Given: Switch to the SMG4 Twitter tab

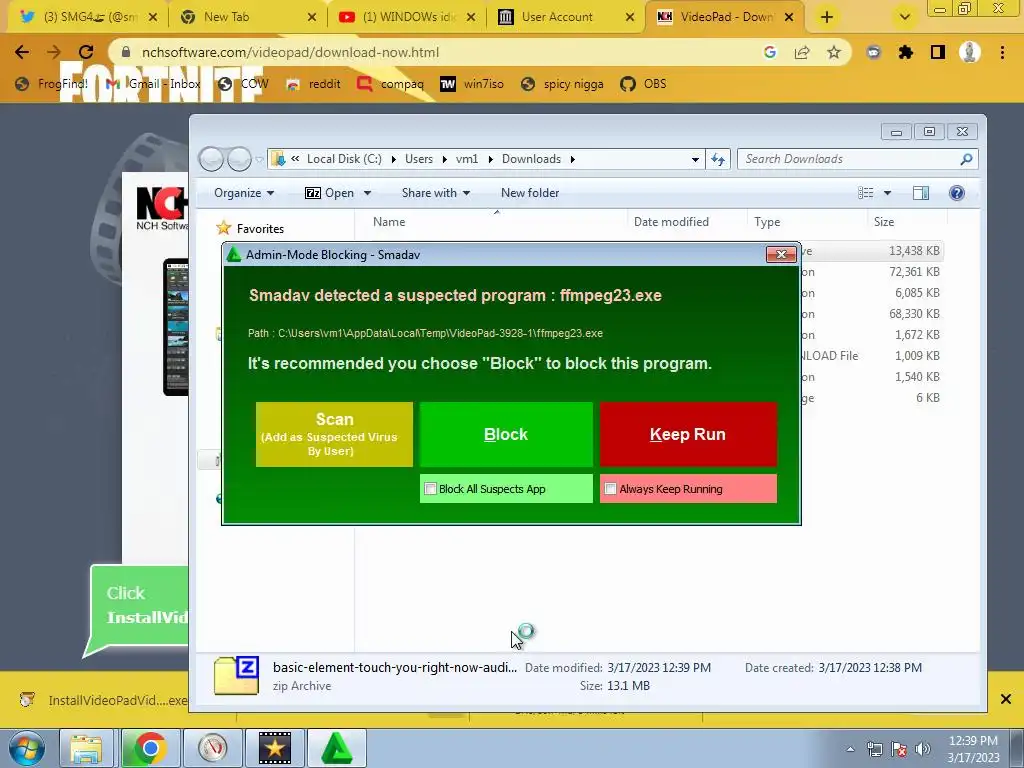Looking at the screenshot, I should [88, 17].
